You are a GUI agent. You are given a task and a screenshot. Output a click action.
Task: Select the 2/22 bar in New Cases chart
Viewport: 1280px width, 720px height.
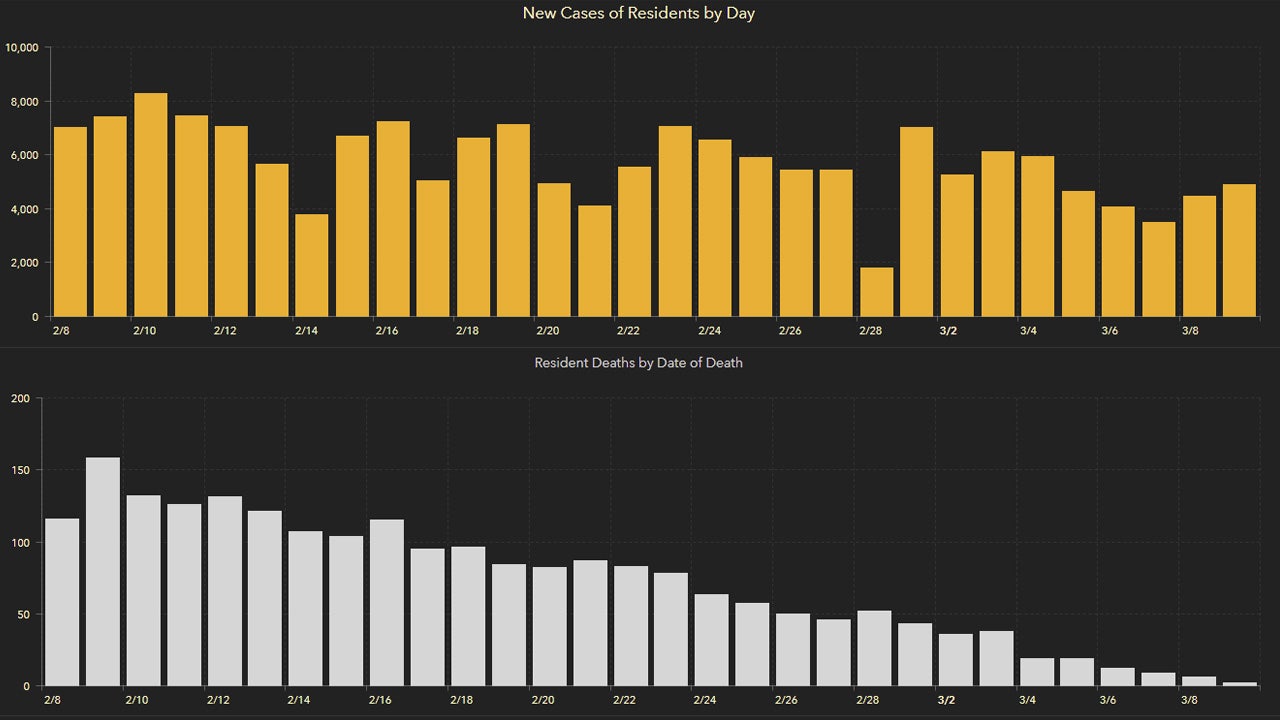(635, 241)
